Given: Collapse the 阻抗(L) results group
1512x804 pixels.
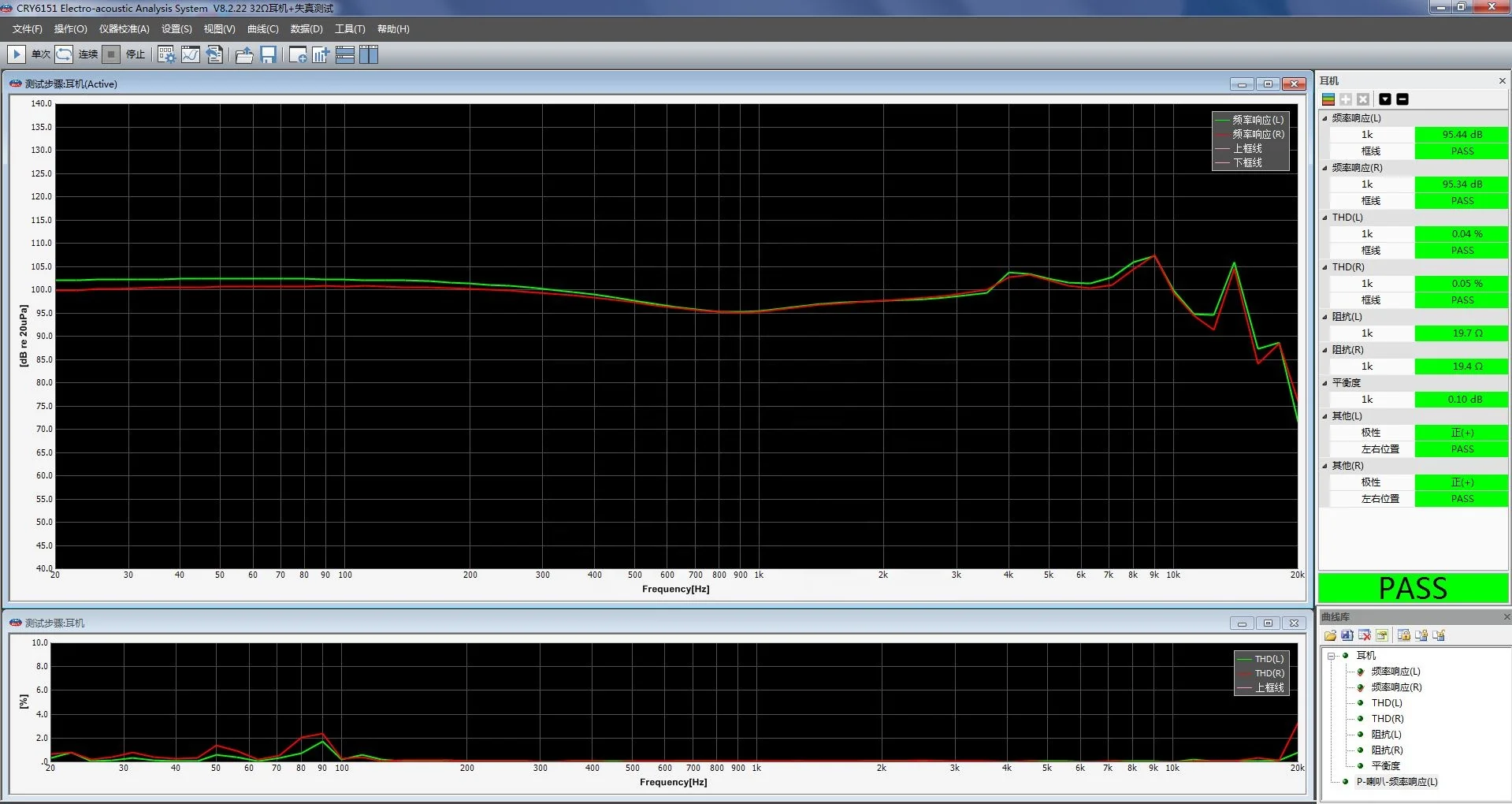Looking at the screenshot, I should point(1324,317).
